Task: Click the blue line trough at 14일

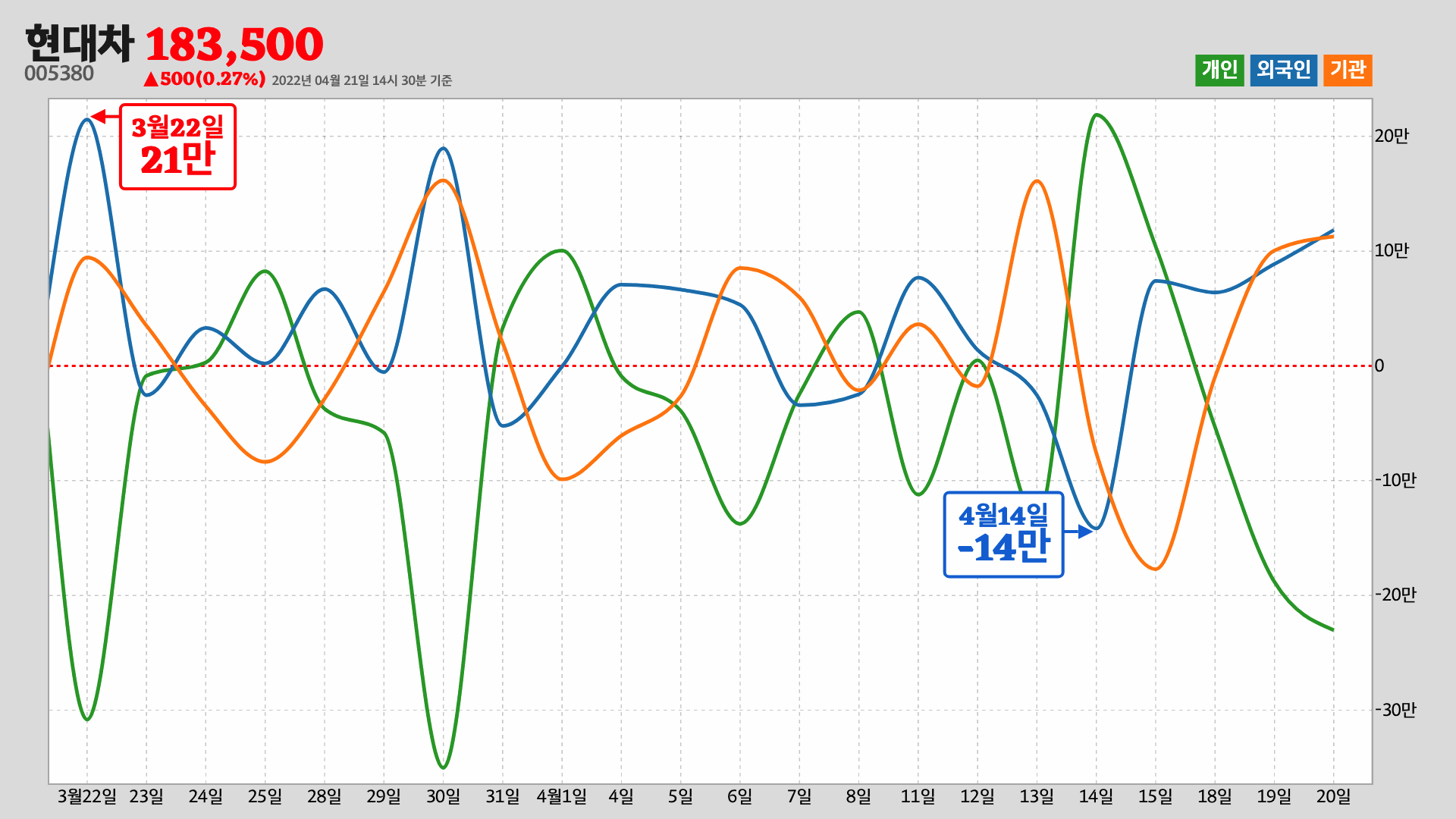Action: click(1097, 528)
